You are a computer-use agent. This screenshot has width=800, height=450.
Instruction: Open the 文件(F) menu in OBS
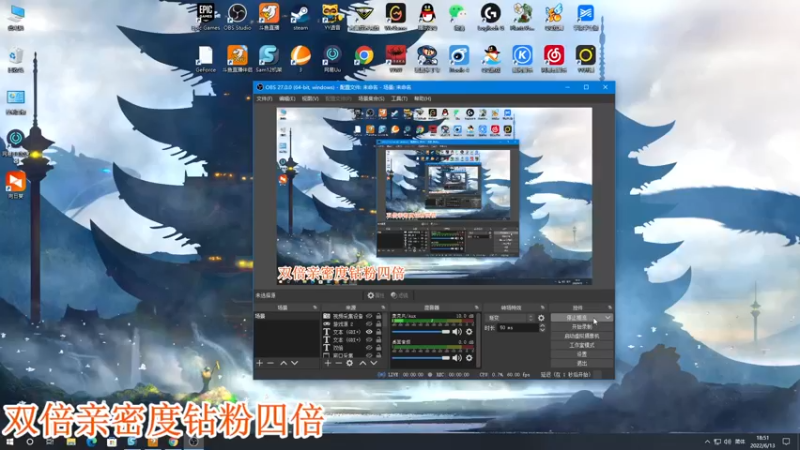coord(264,98)
